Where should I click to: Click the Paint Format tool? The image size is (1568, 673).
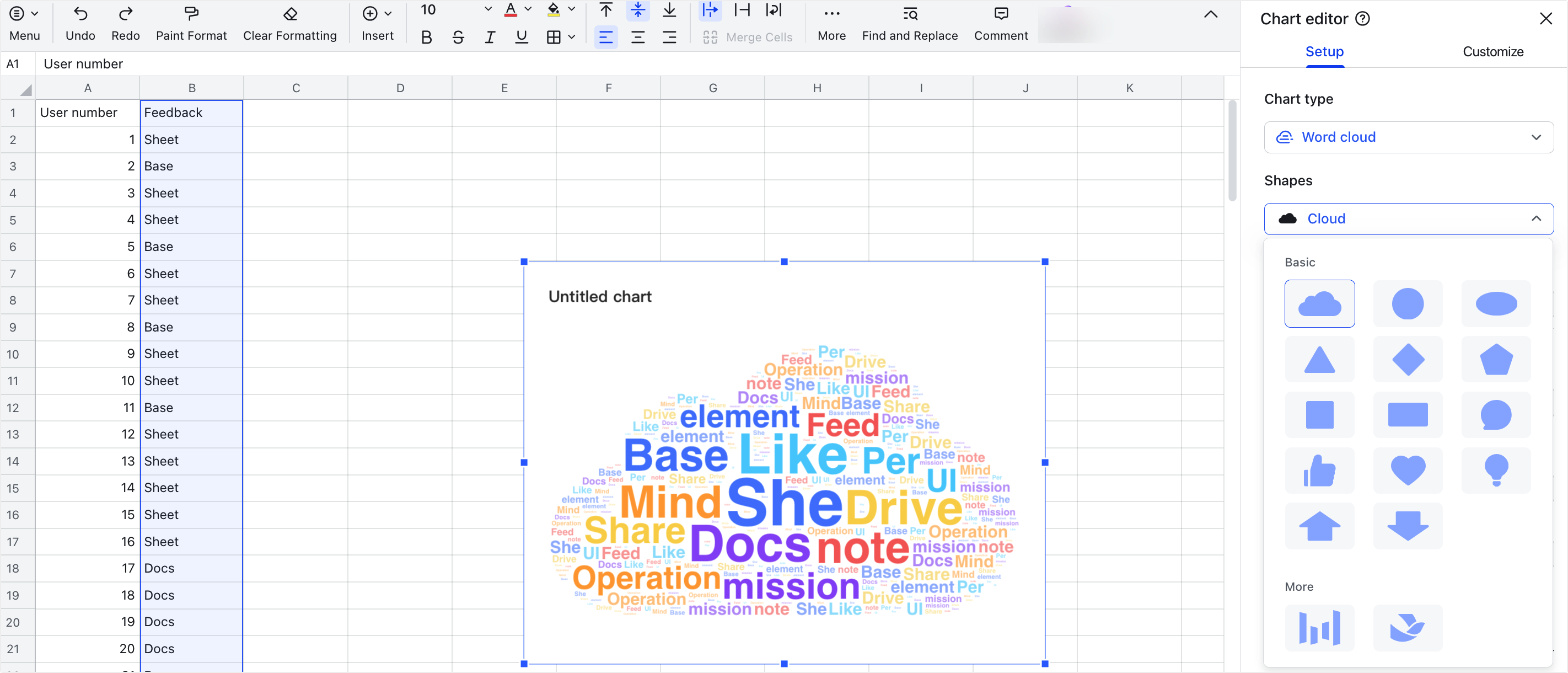click(191, 23)
